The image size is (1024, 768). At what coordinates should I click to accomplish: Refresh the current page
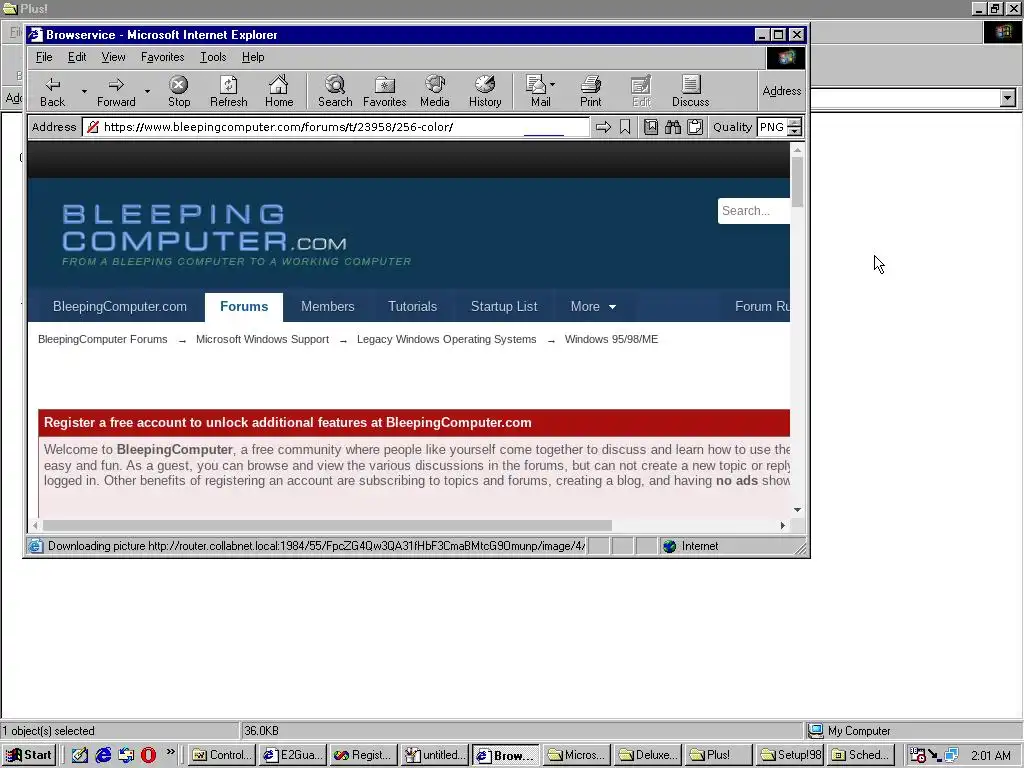pyautogui.click(x=229, y=91)
